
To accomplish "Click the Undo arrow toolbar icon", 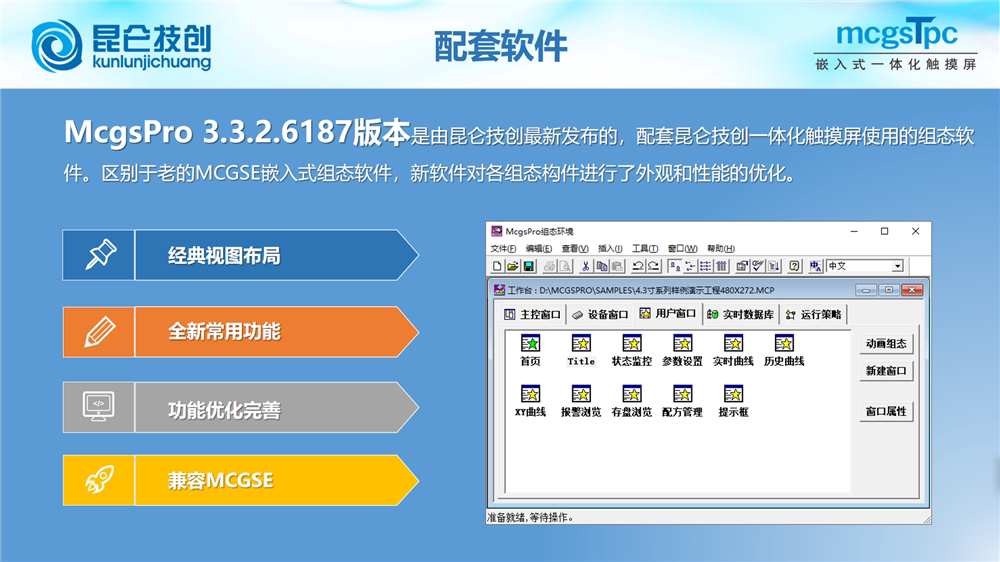I will click(x=637, y=266).
